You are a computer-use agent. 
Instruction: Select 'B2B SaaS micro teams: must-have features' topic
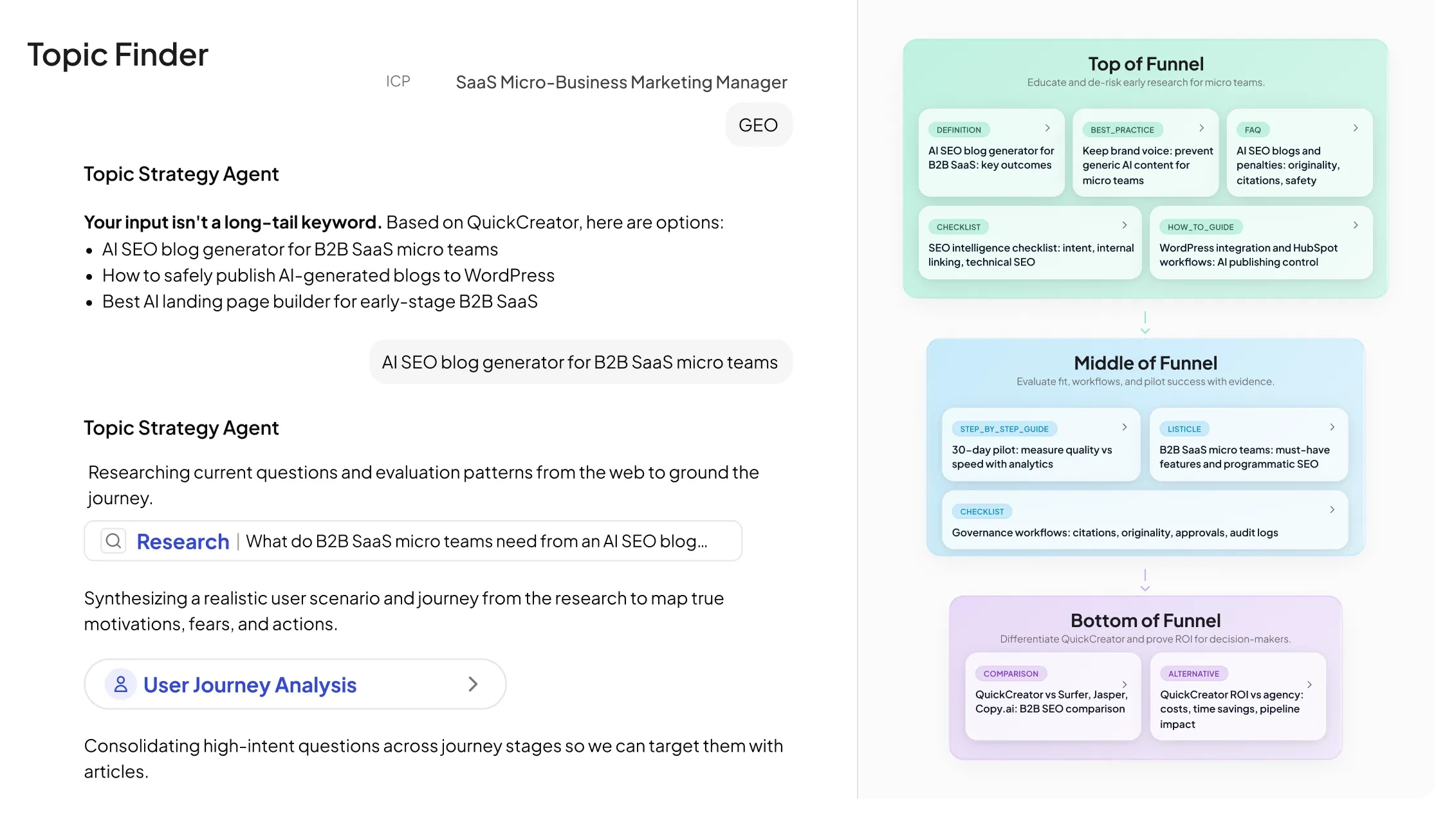pos(1244,457)
